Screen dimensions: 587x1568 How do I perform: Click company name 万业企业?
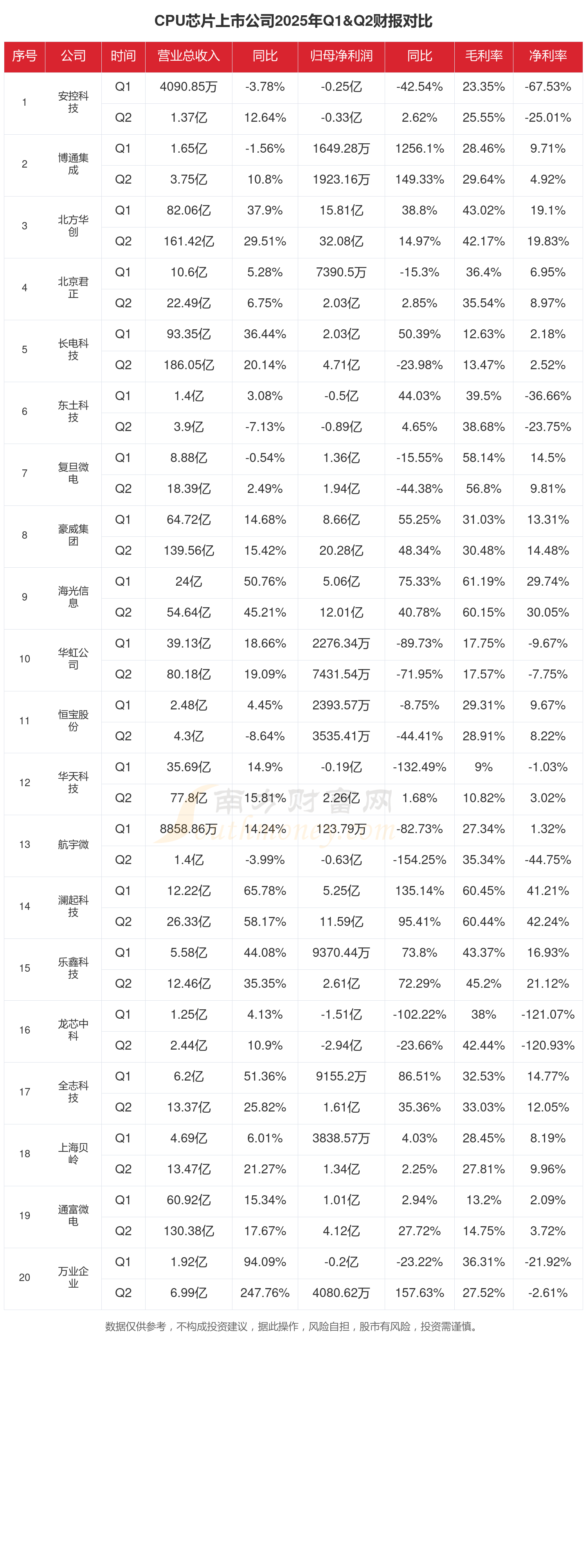point(73,1277)
